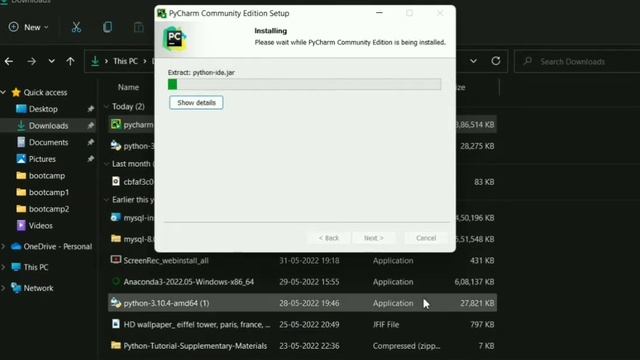Click the mysql-installer file icon
Viewport: 640px width, 360px height.
[116, 218]
